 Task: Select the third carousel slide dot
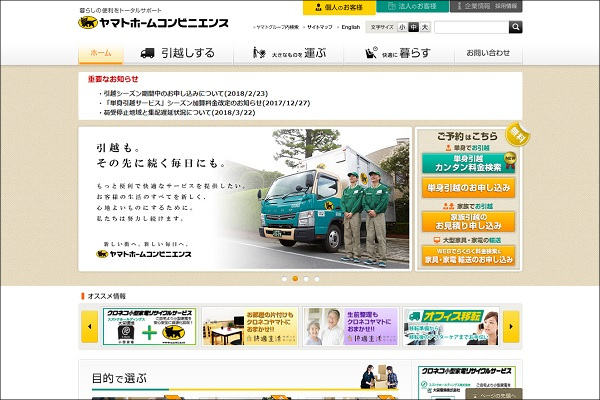click(x=306, y=279)
